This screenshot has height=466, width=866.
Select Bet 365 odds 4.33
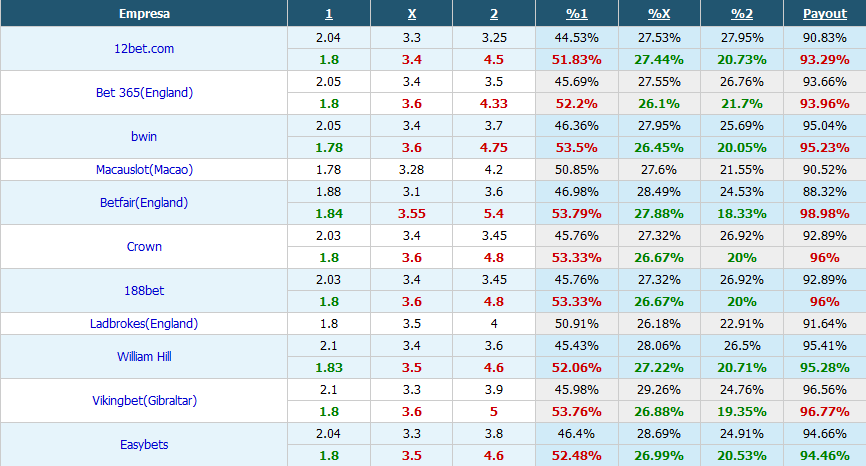pyautogui.click(x=494, y=104)
